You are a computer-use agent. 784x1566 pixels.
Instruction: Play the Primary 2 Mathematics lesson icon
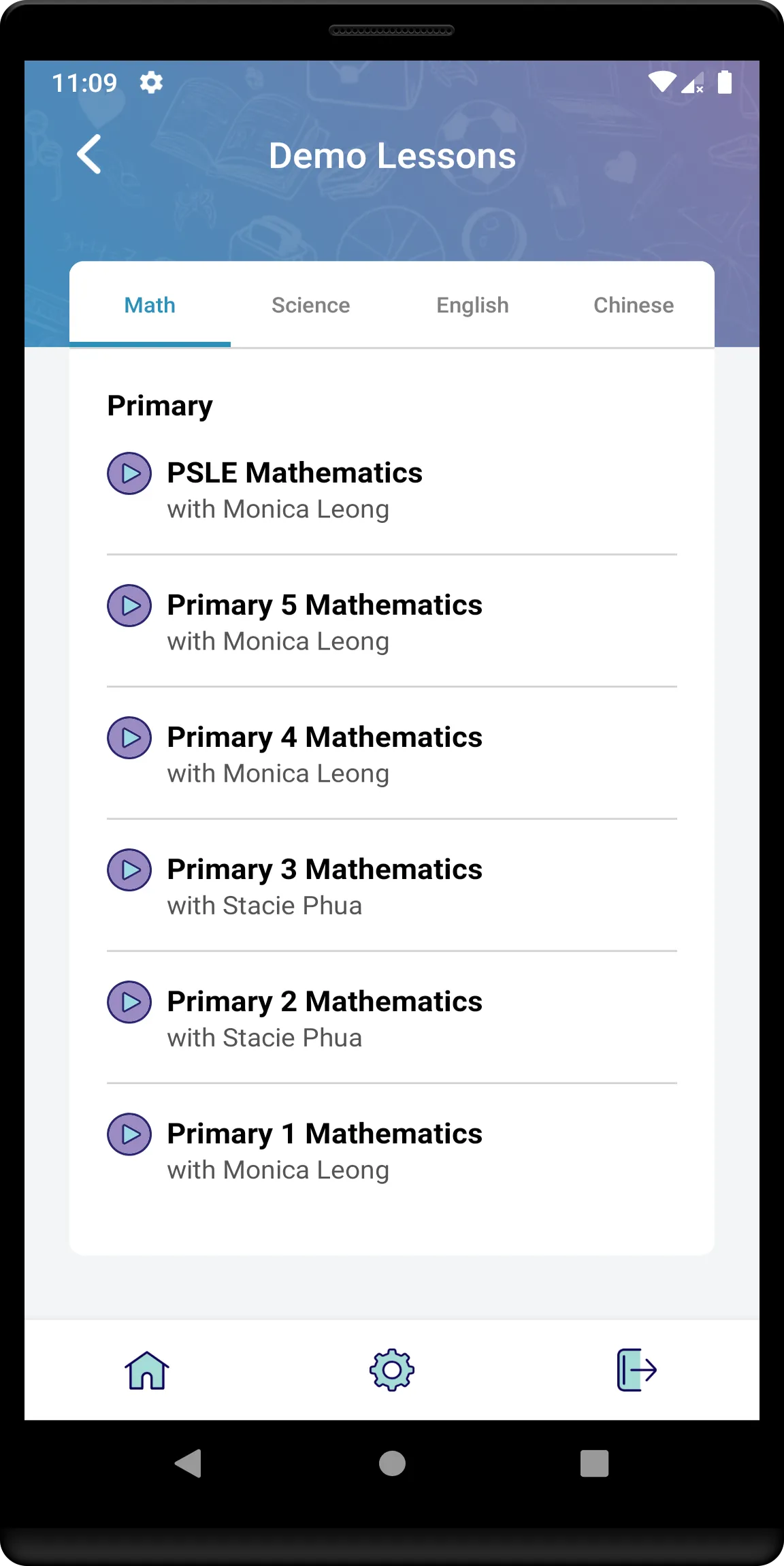point(129,1002)
